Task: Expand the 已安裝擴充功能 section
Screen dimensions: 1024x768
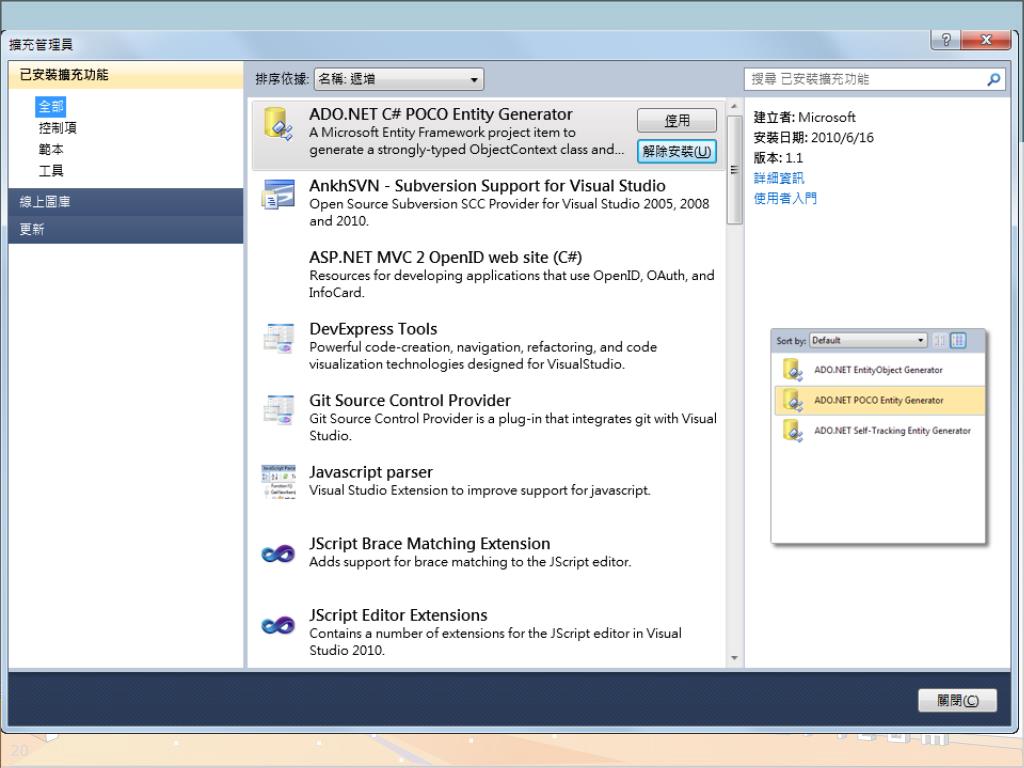Action: click(126, 74)
